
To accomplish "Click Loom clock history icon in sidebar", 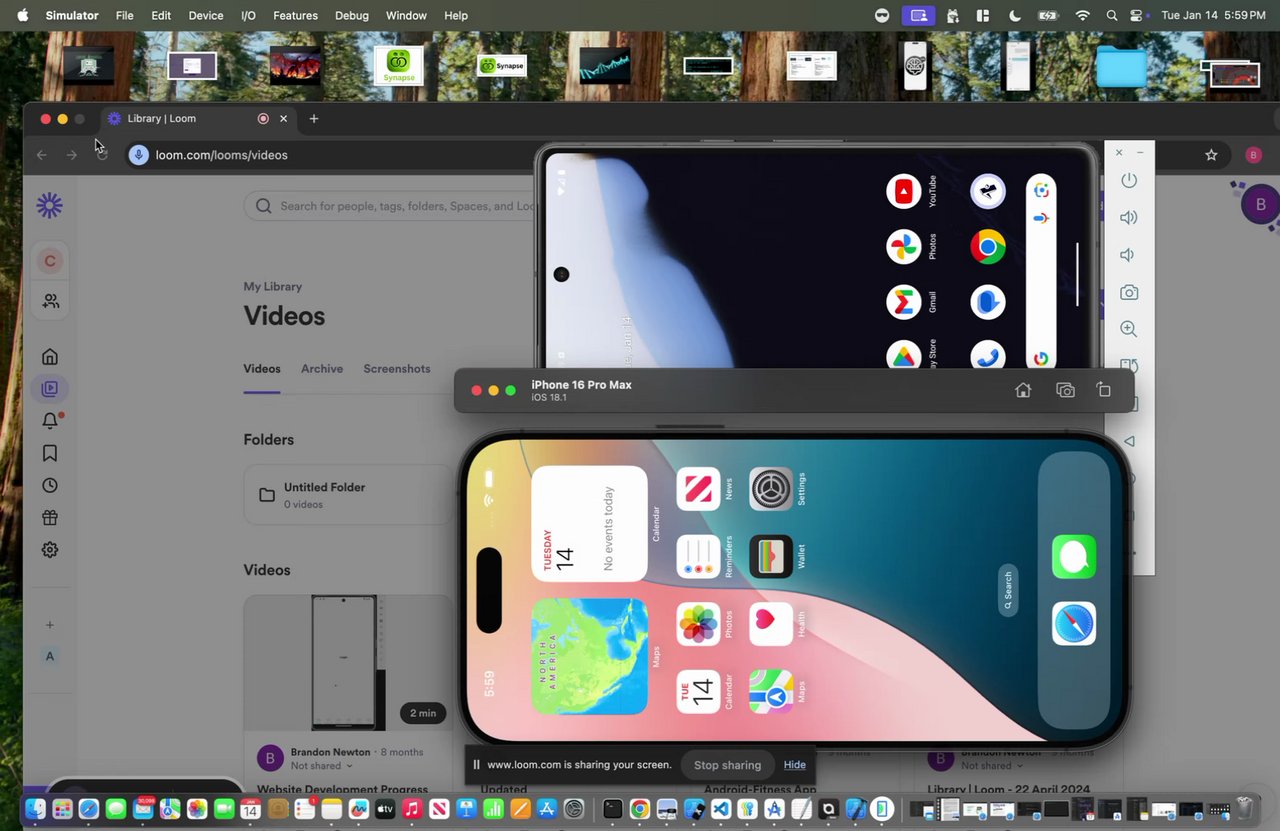I will point(50,486).
